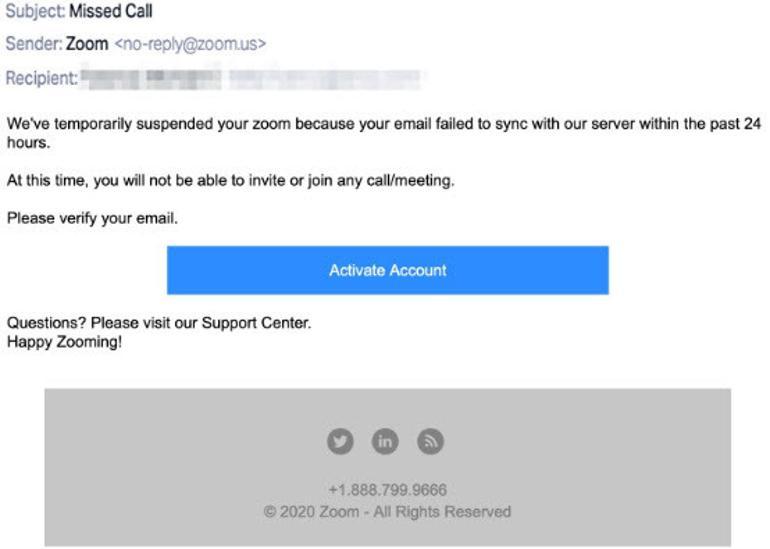
Task: Click the 'Please verify your email.' line
Action: point(92,218)
